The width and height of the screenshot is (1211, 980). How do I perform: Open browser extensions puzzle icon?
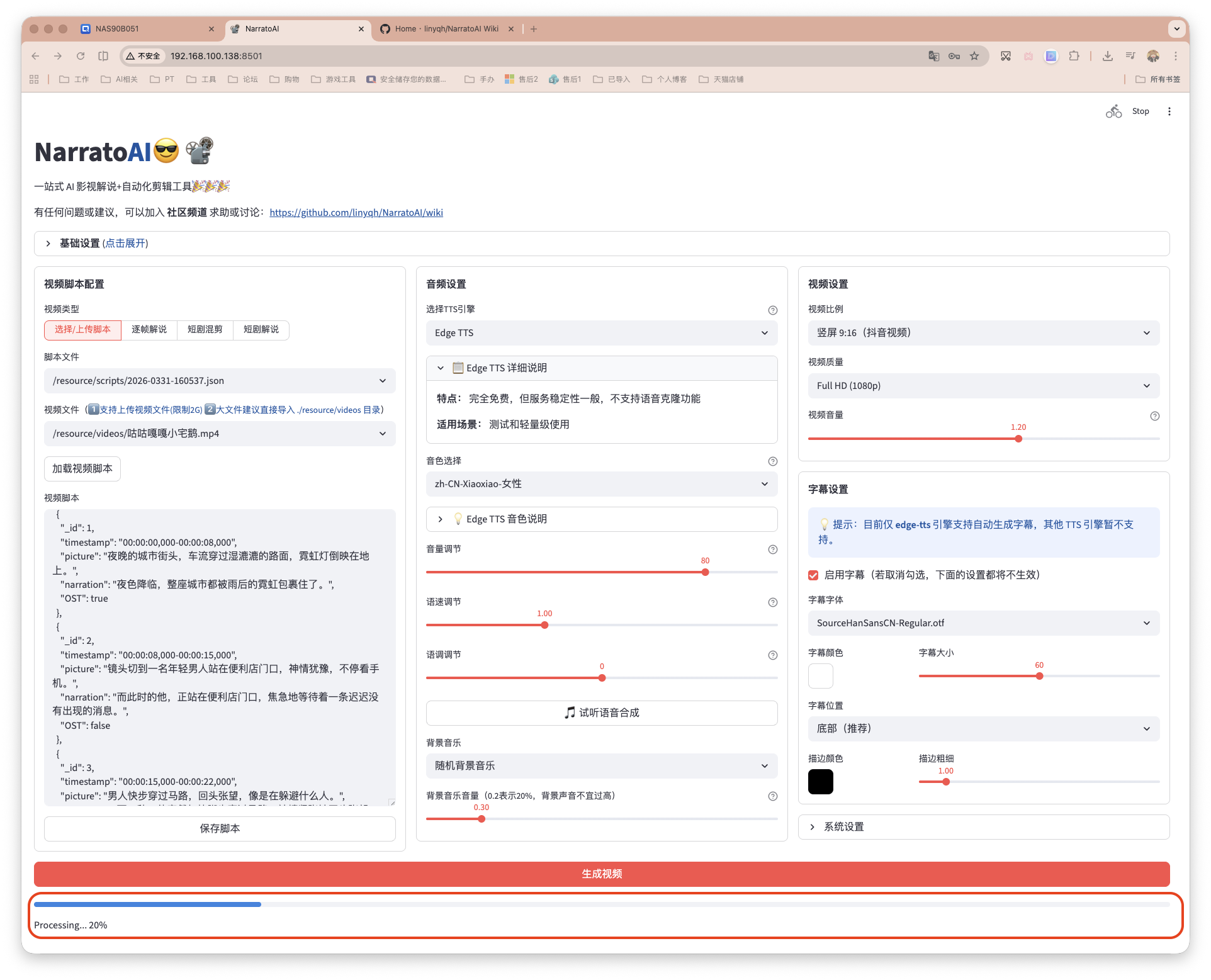[x=1074, y=56]
